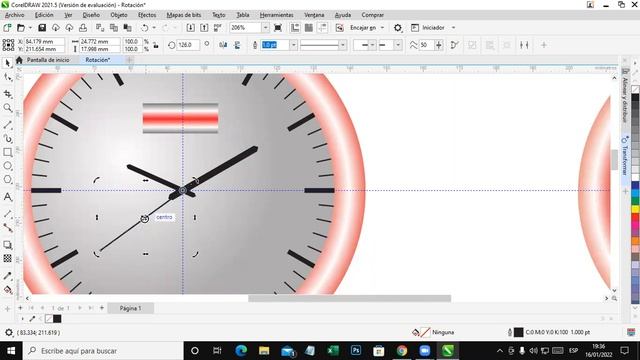The width and height of the screenshot is (640, 360).
Task: Open end arrowhead dropdown
Action: pos(398,45)
